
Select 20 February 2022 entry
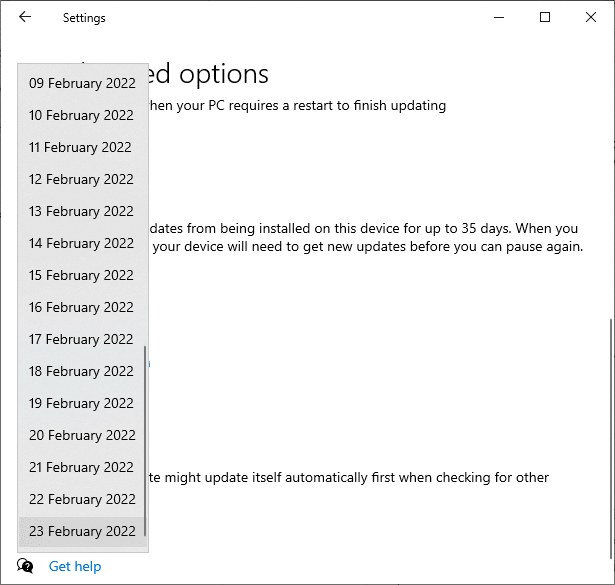pyautogui.click(x=83, y=435)
